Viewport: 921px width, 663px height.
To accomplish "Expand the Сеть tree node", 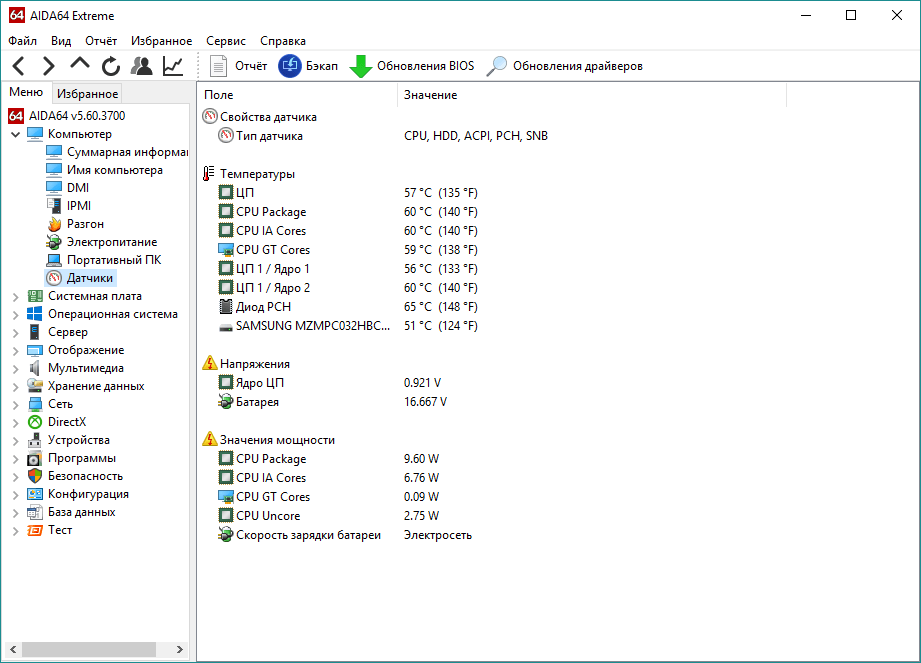I will pos(15,405).
